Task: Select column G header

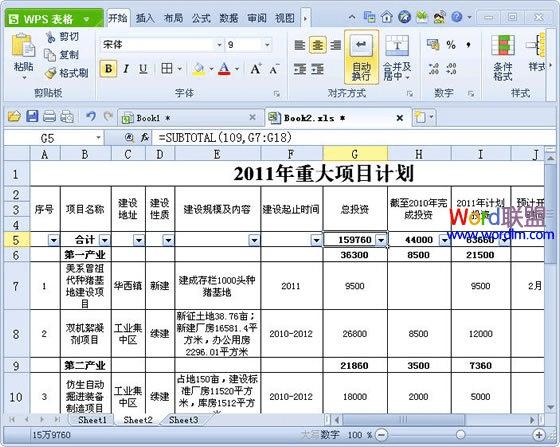Action: tap(355, 154)
